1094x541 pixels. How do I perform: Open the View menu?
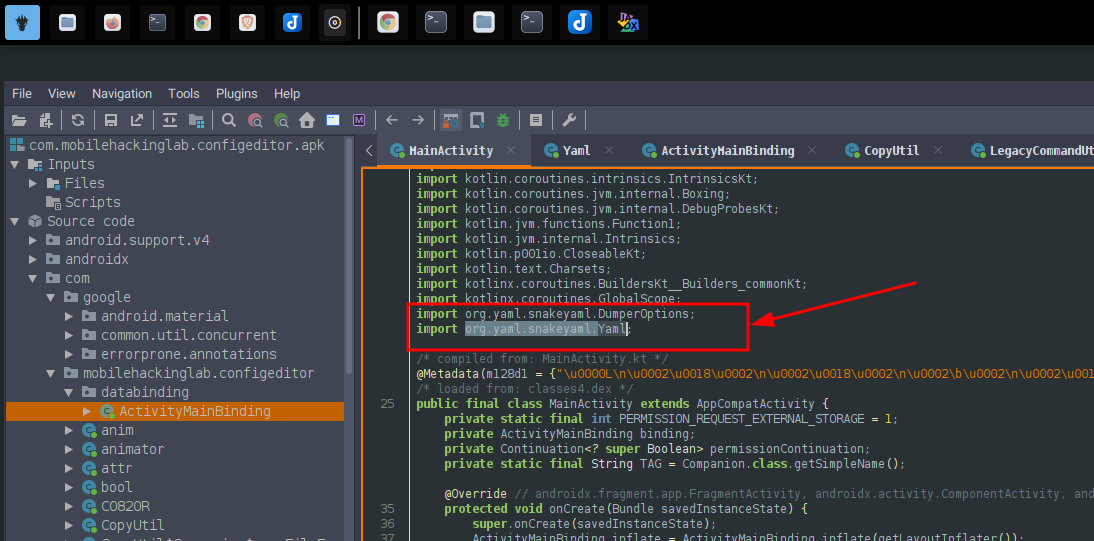(x=61, y=94)
